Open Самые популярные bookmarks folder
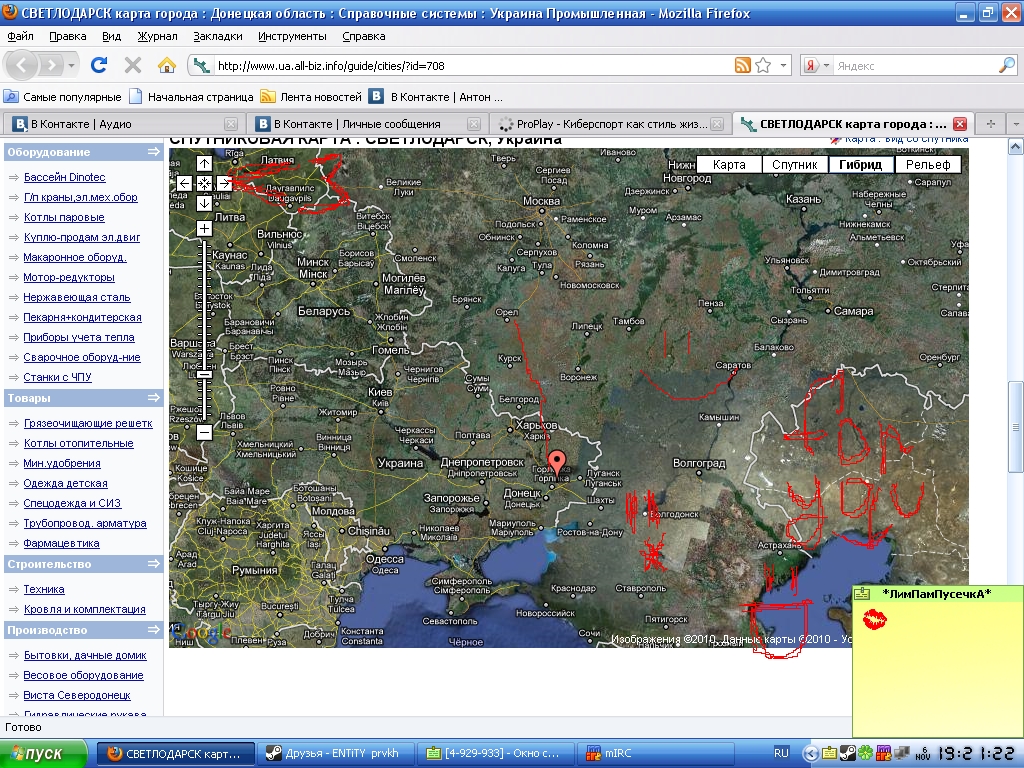This screenshot has height=768, width=1024. coord(63,97)
